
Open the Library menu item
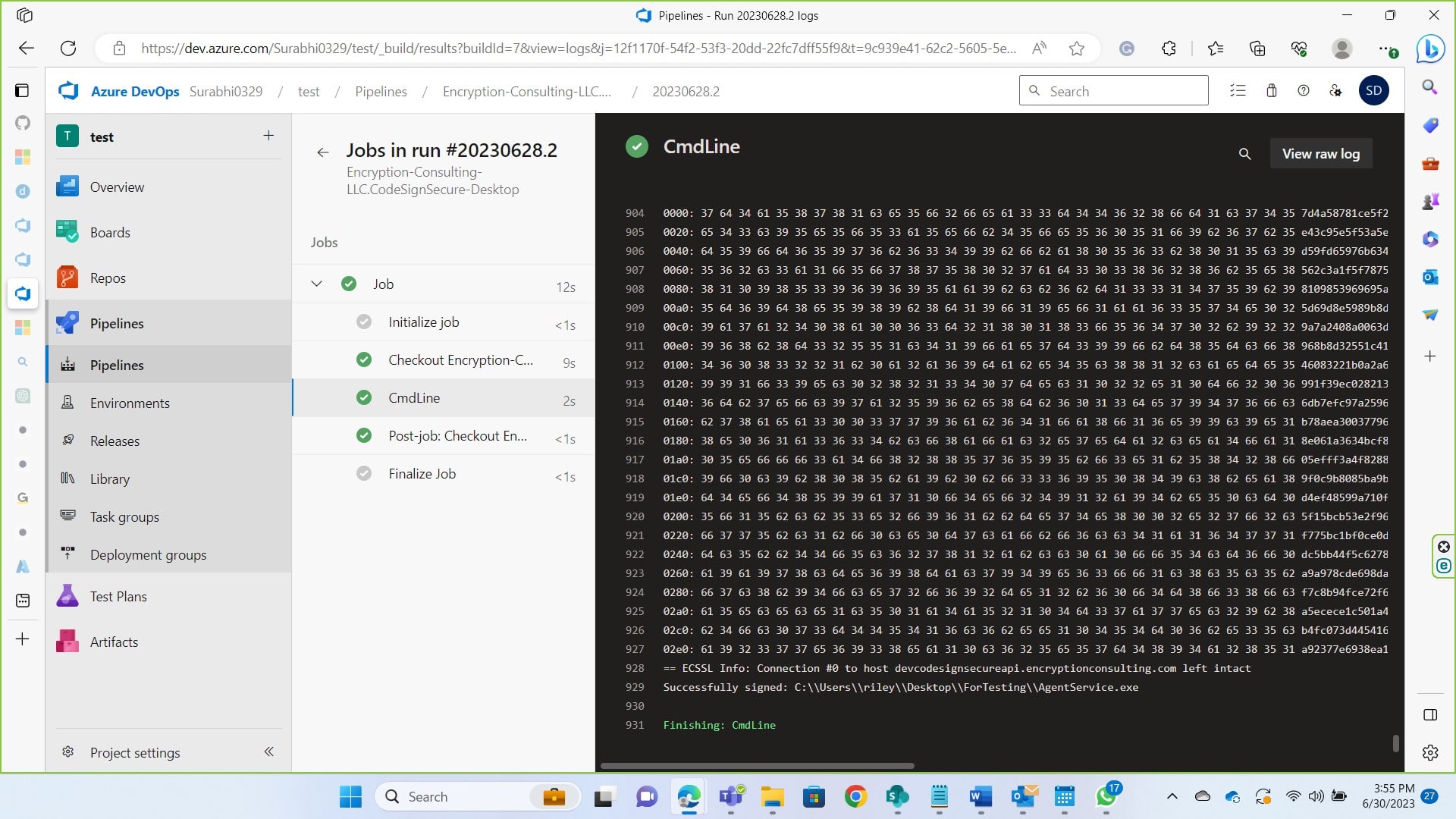click(110, 479)
